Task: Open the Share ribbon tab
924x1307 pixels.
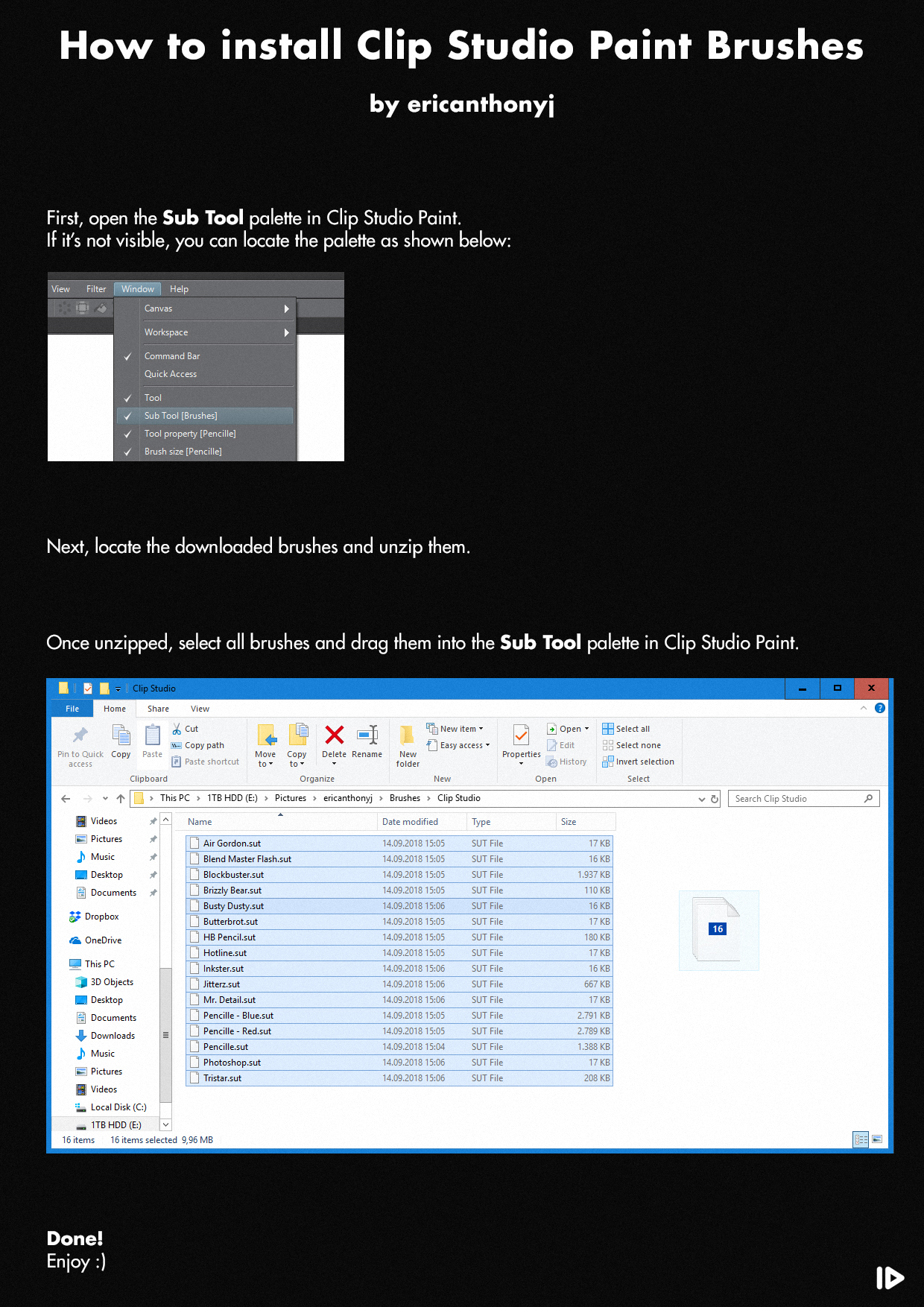Action: click(158, 709)
